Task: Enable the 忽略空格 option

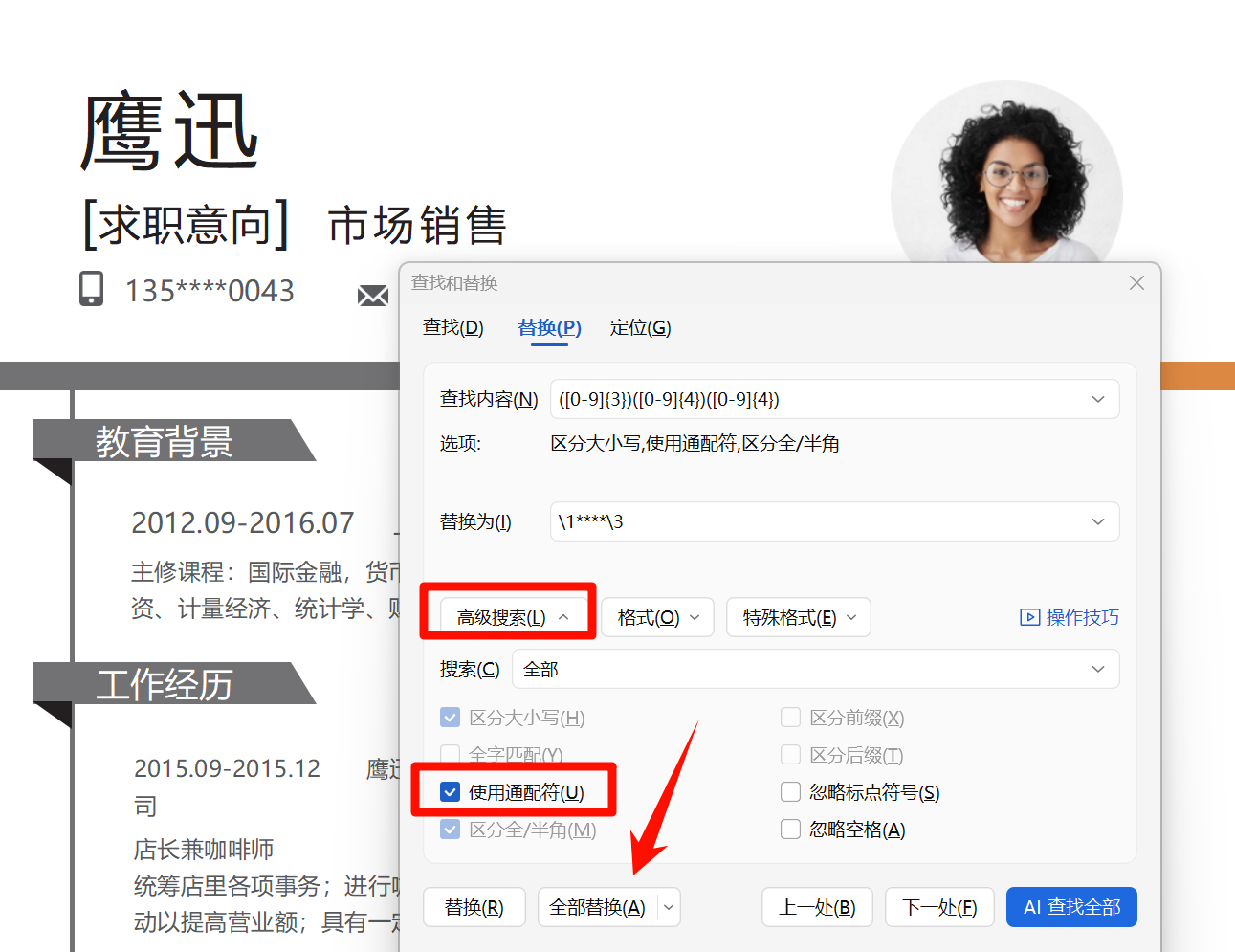Action: [x=790, y=830]
